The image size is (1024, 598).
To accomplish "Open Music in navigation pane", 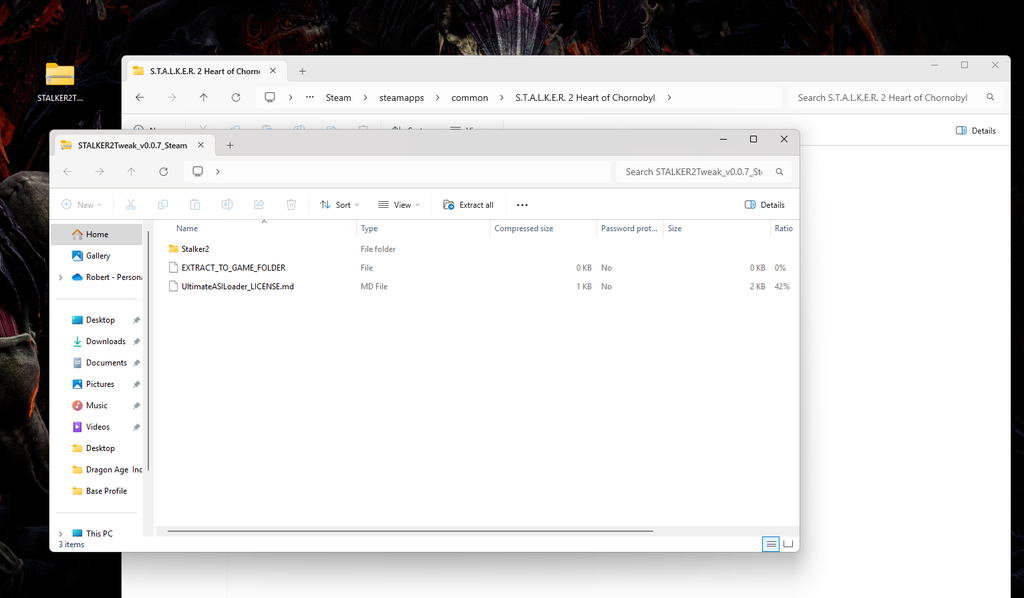I will coord(97,405).
